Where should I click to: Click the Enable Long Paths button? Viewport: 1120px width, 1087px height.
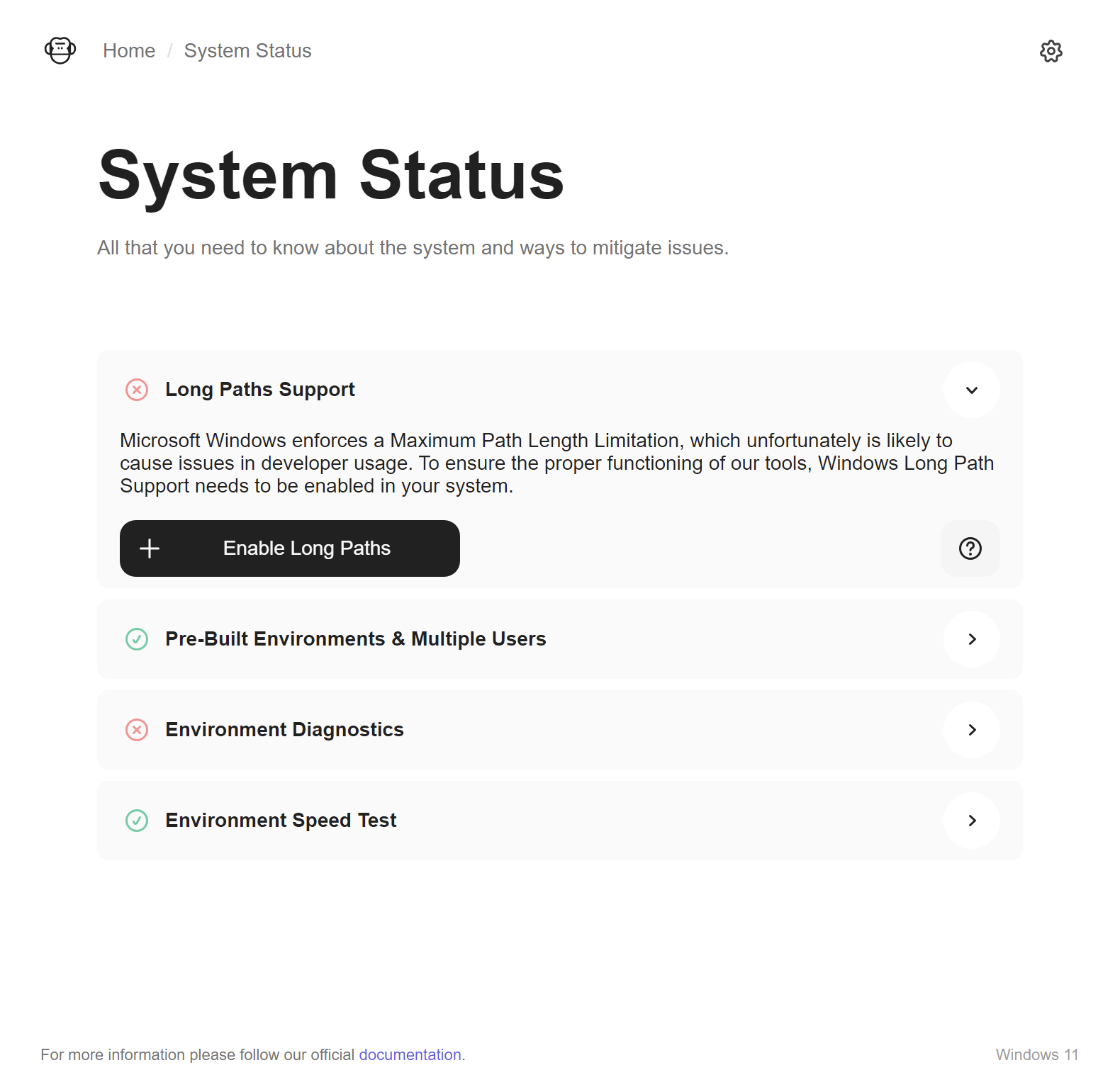[290, 548]
